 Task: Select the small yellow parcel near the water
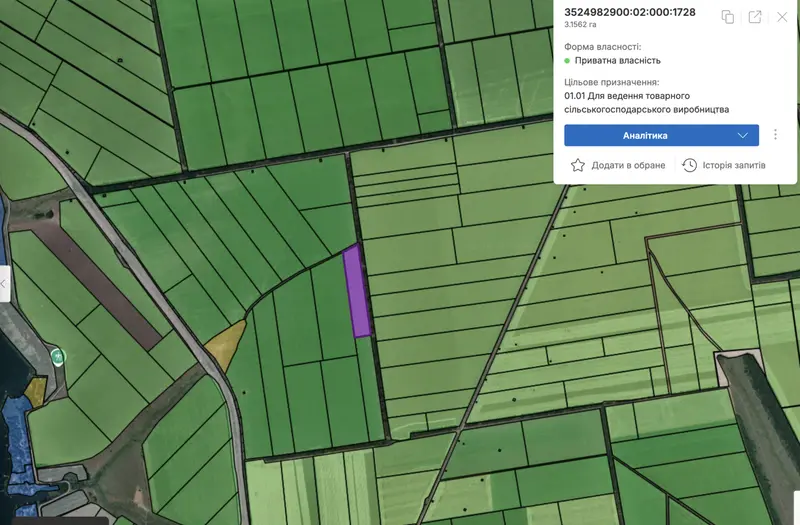click(36, 391)
